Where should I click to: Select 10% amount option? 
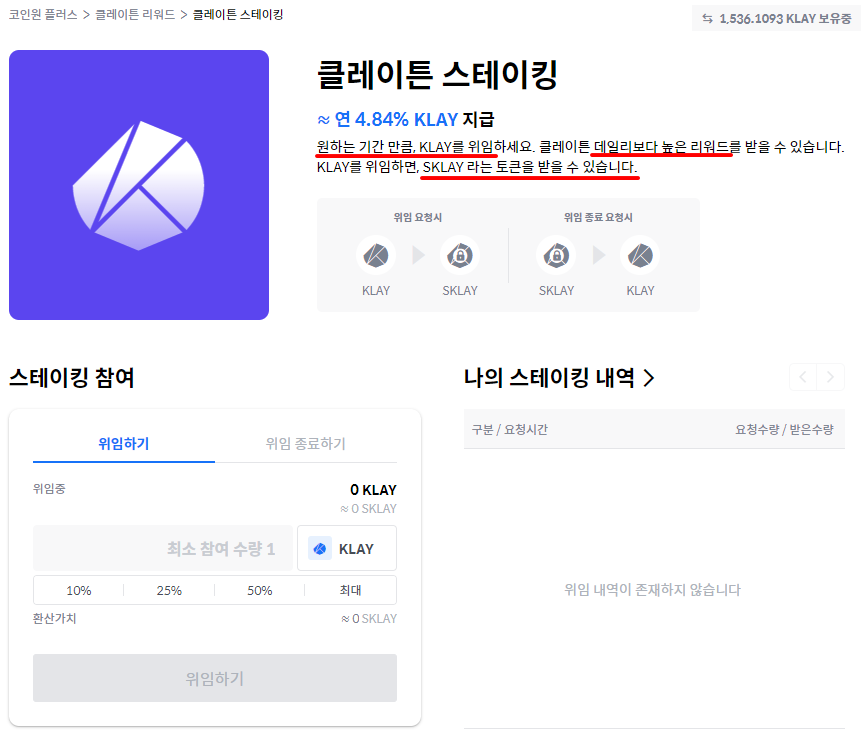click(x=78, y=590)
